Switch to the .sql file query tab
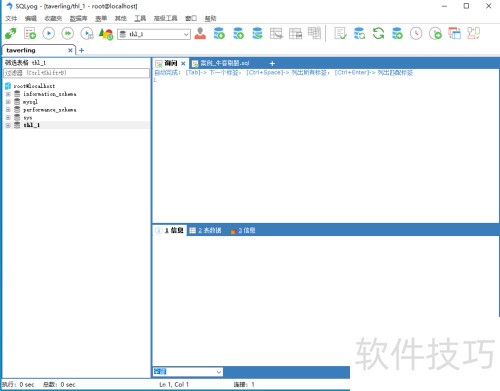The width and height of the screenshot is (500, 391). tap(225, 63)
